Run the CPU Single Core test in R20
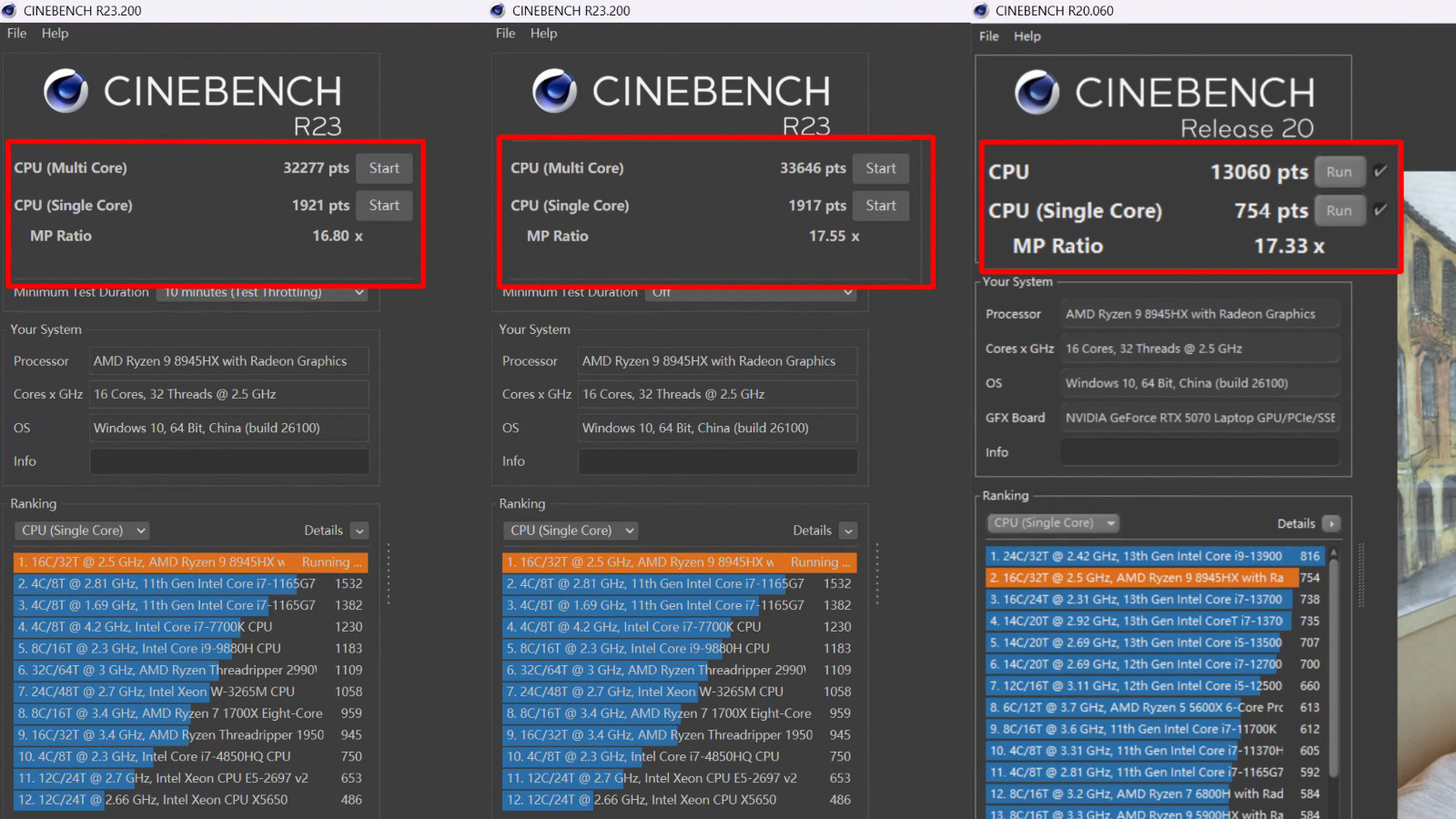Viewport: 1456px width, 819px height. tap(1340, 211)
